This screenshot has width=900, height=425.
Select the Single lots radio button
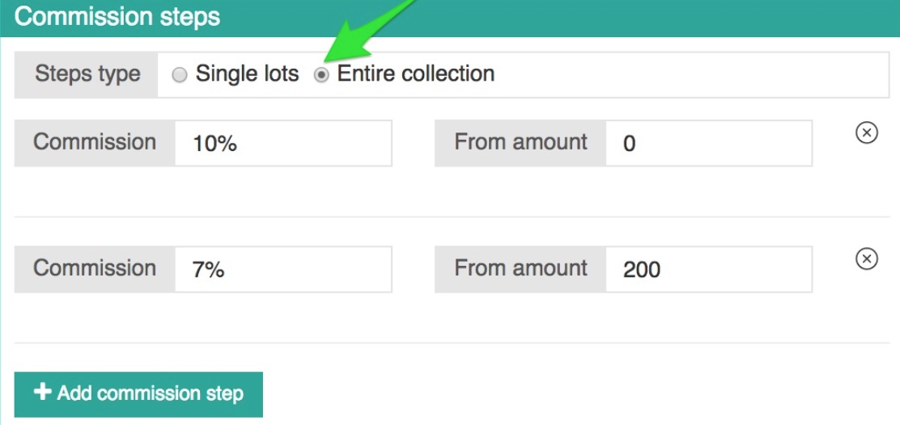(x=180, y=75)
